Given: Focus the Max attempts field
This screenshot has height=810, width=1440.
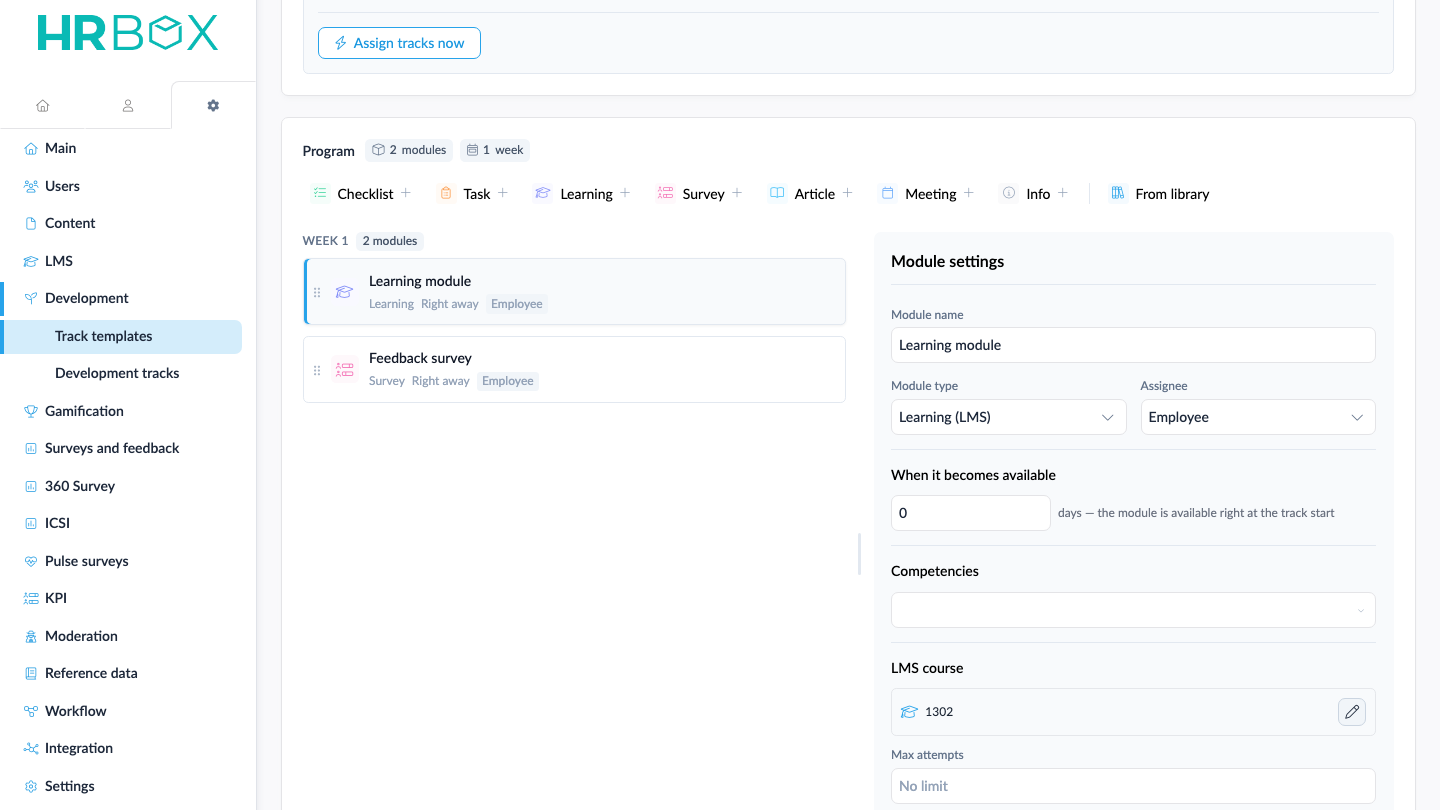Looking at the screenshot, I should [x=1133, y=786].
